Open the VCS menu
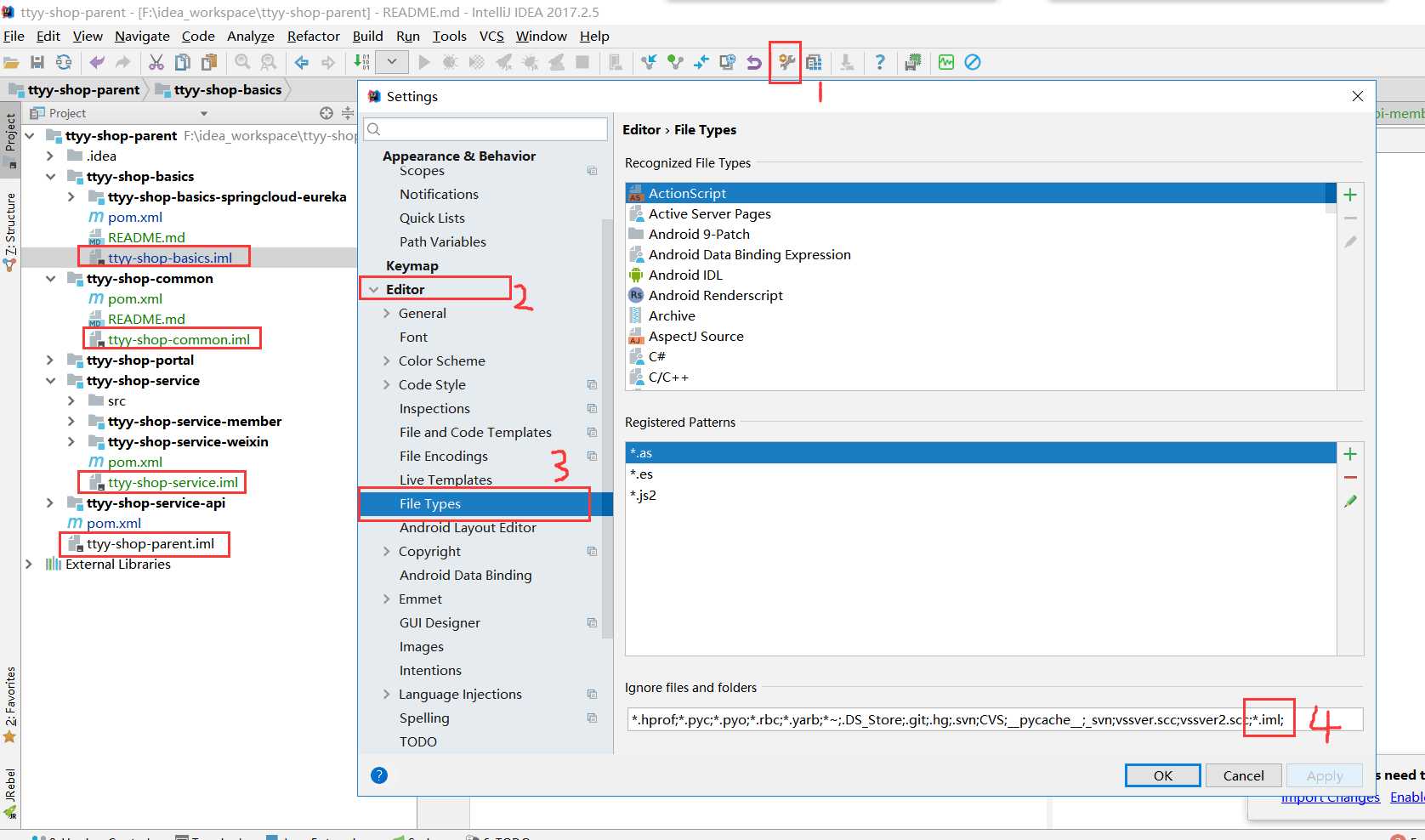The width and height of the screenshot is (1425, 840). [x=491, y=36]
